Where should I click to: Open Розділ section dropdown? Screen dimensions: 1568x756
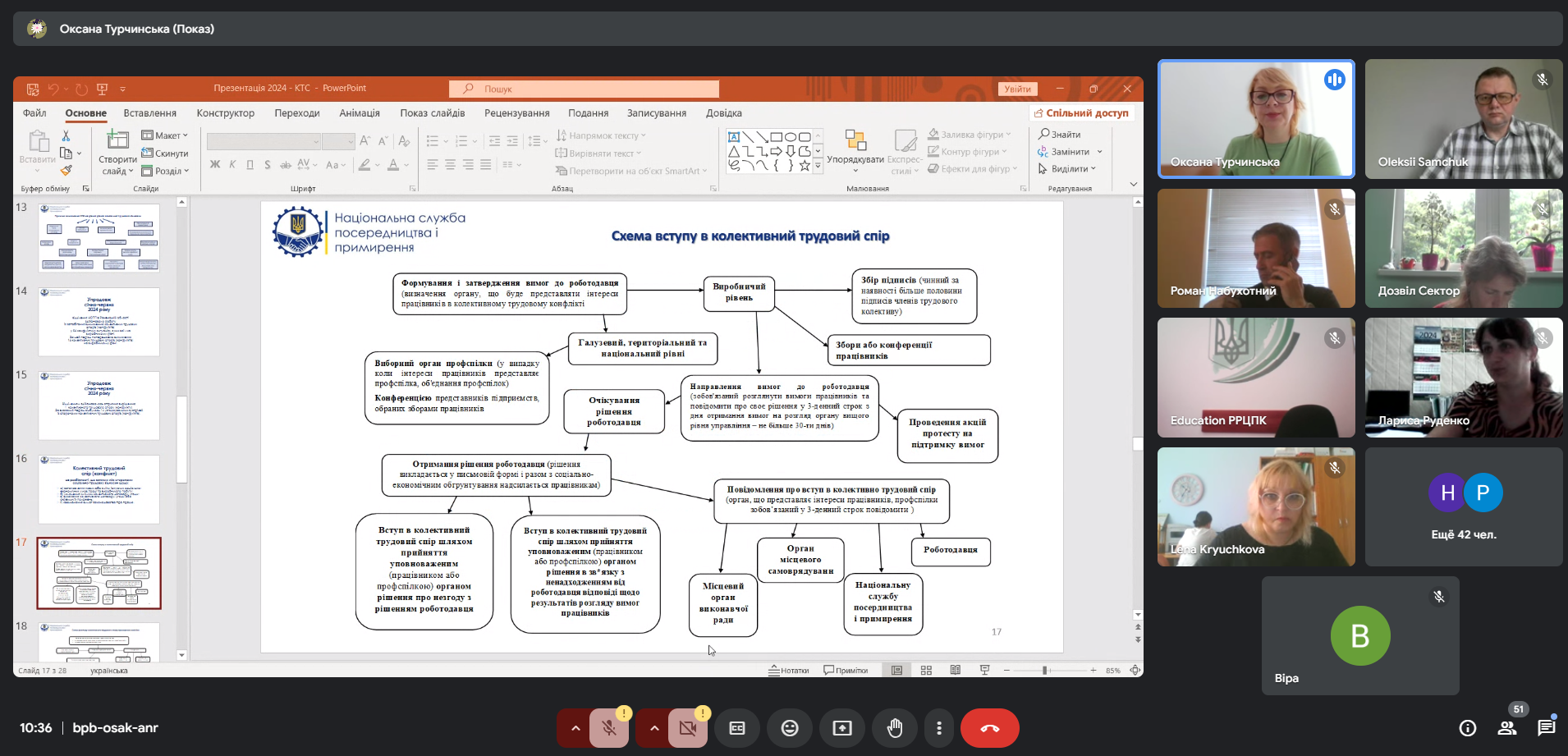(x=165, y=171)
